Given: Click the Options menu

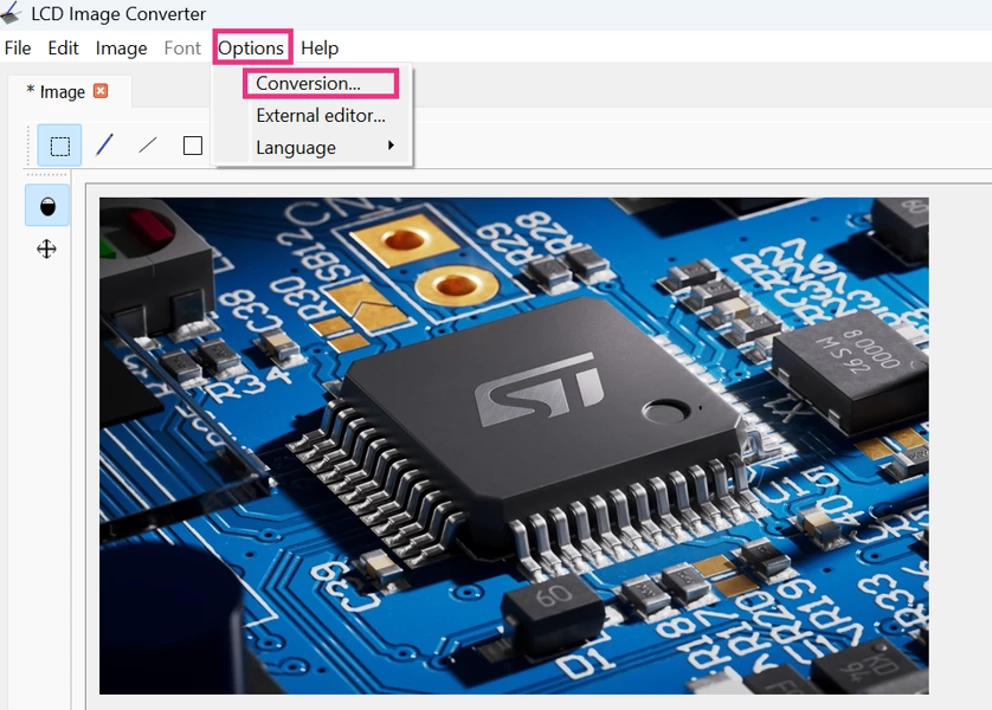Looking at the screenshot, I should (x=251, y=48).
